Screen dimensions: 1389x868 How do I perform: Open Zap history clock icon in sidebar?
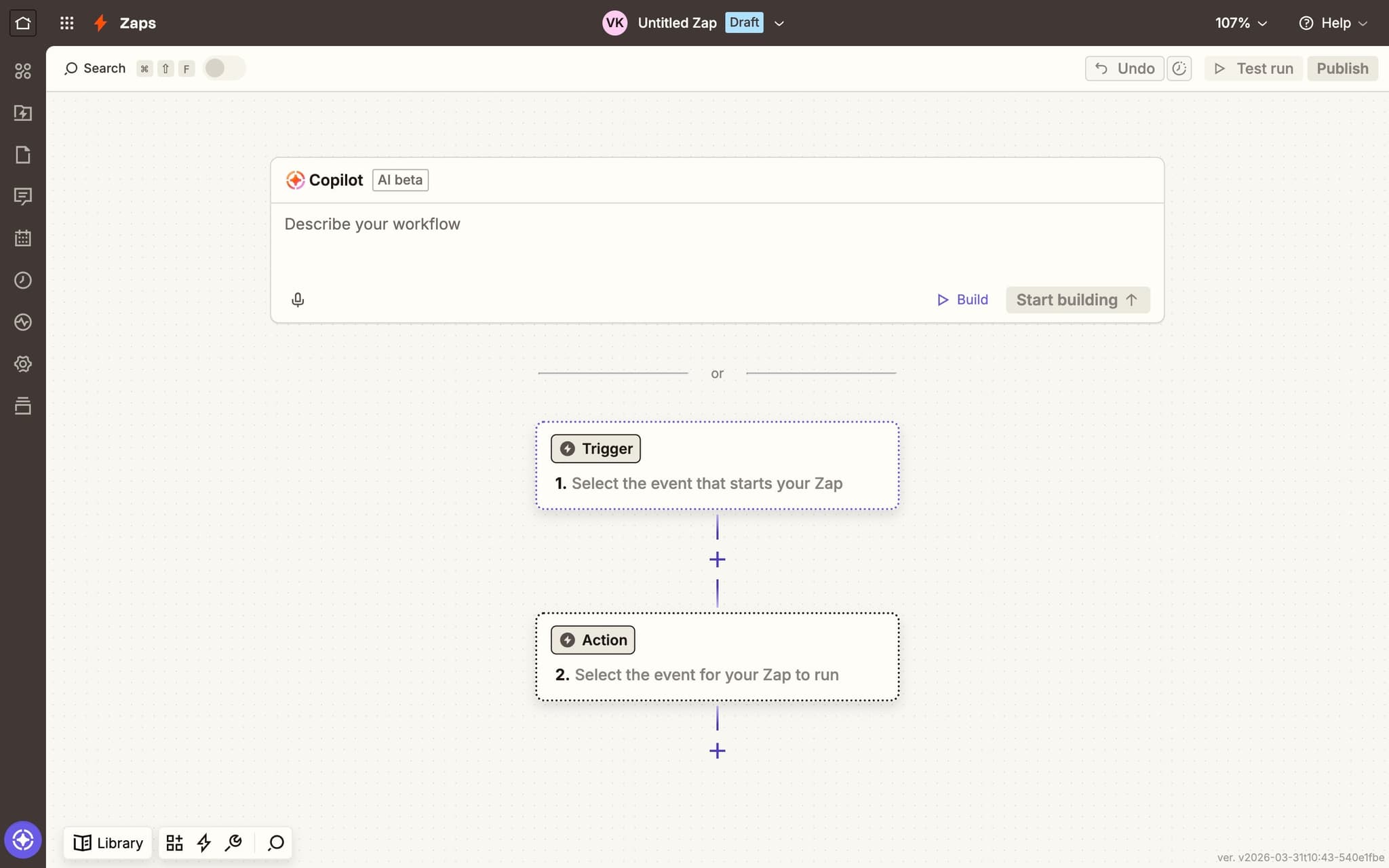coord(22,280)
